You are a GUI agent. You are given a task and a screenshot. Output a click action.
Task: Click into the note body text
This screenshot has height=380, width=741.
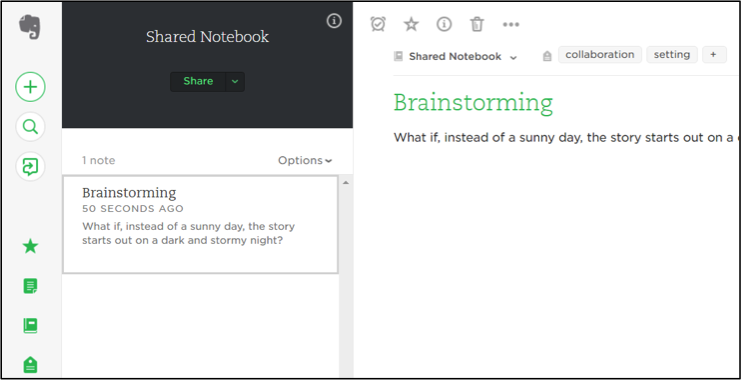coord(567,138)
